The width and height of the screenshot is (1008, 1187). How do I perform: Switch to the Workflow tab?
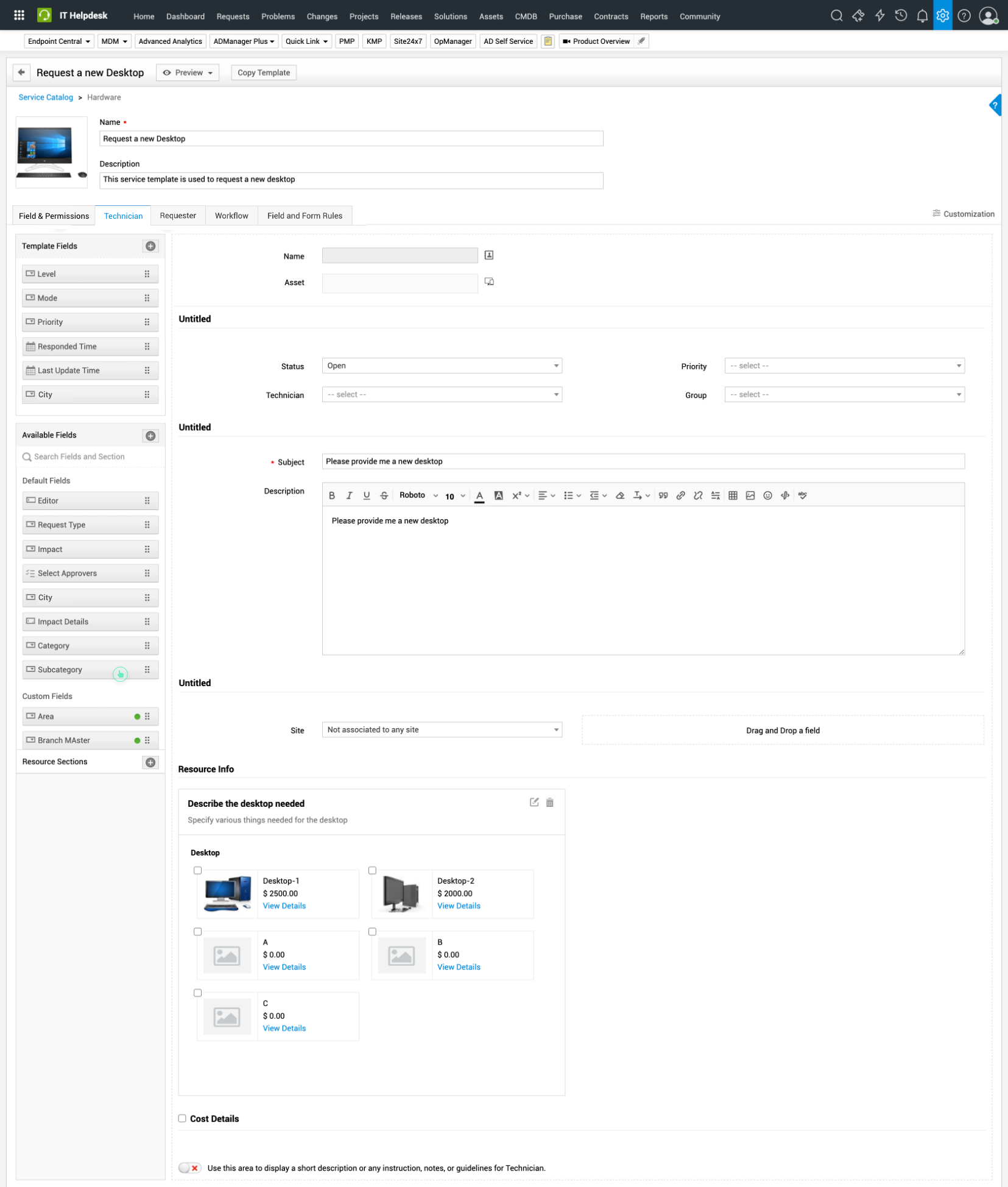pos(231,216)
